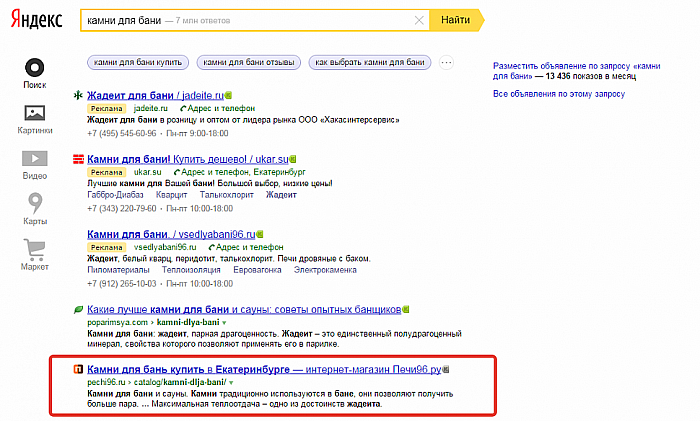Clear the search query with the X icon

(419, 20)
